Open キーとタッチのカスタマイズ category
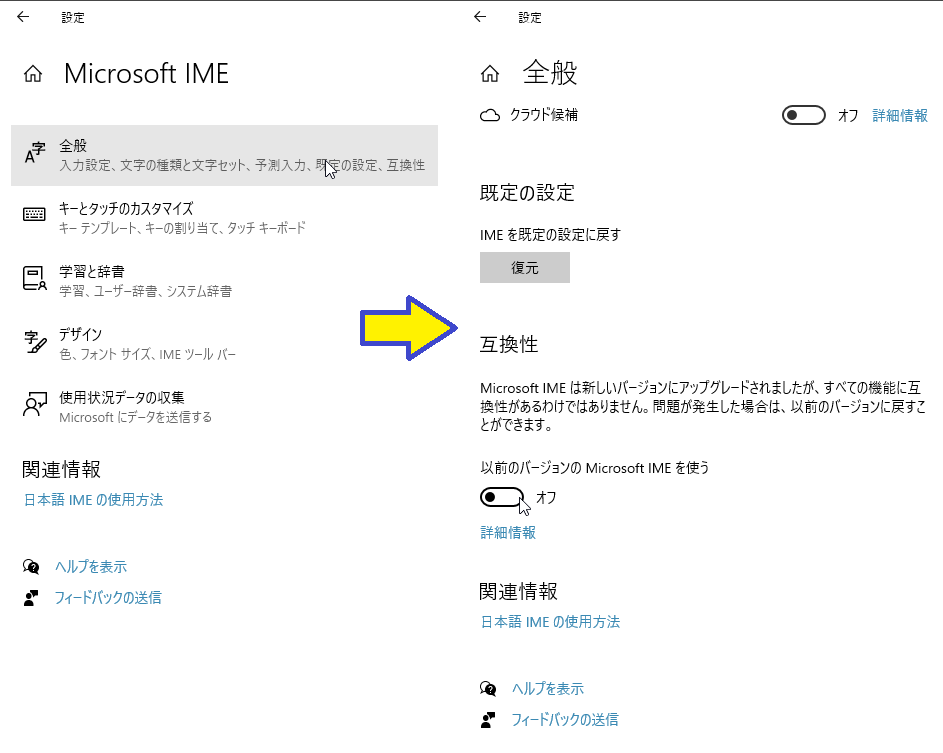The width and height of the screenshot is (943, 753). coord(224,218)
